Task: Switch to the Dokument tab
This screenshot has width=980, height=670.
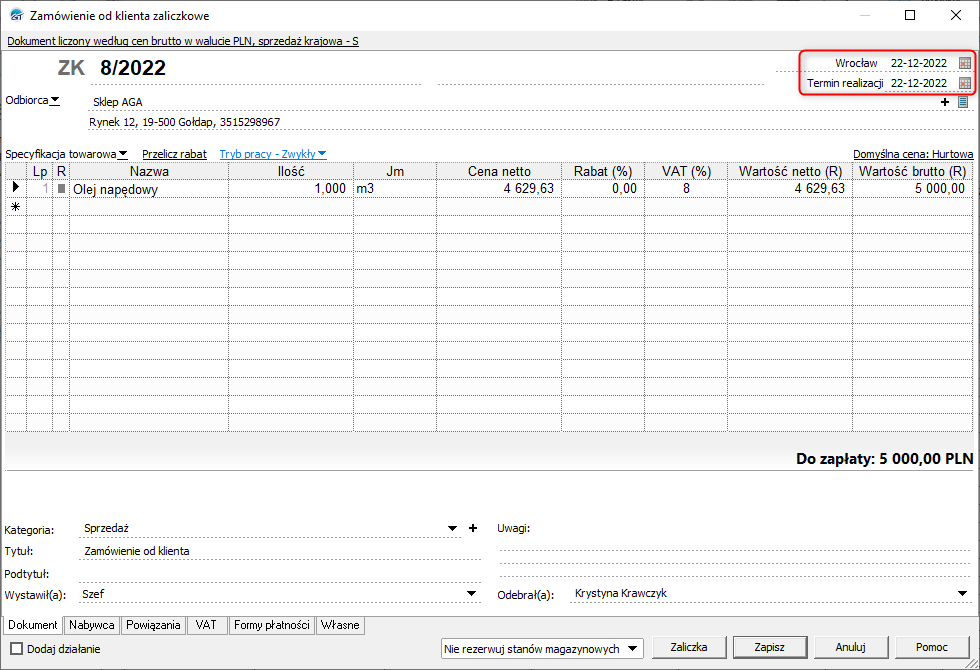Action: [x=32, y=625]
